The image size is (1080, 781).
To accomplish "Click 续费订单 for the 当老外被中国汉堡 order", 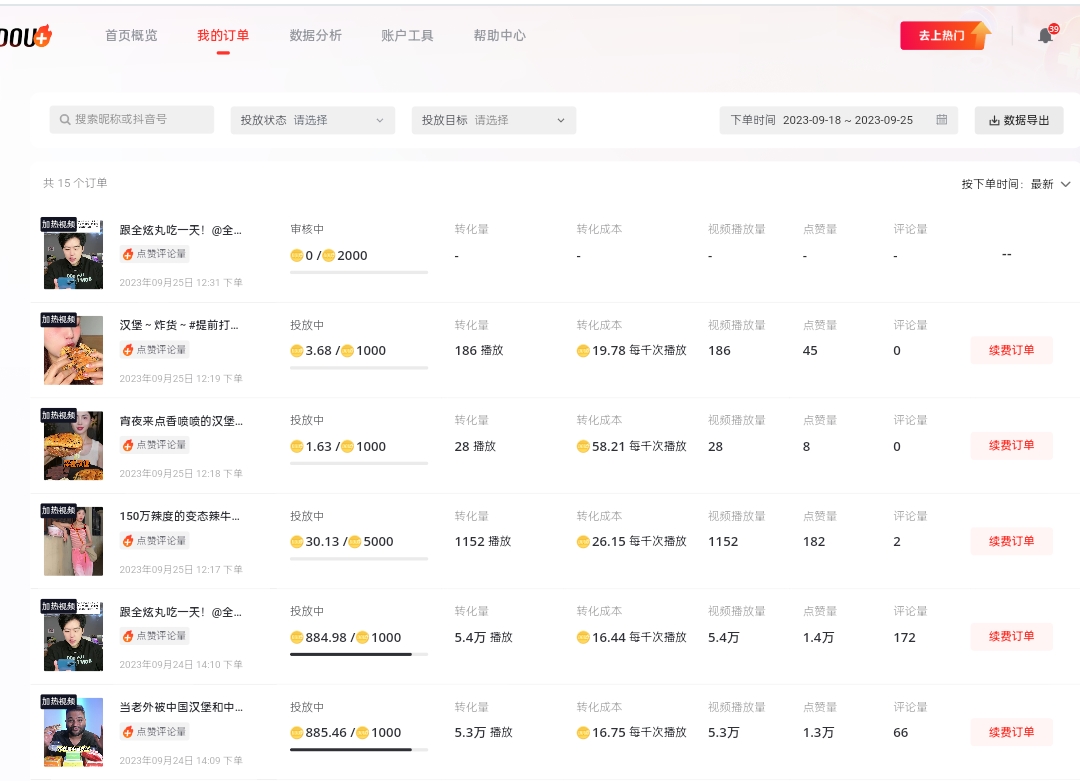I will click(1011, 732).
